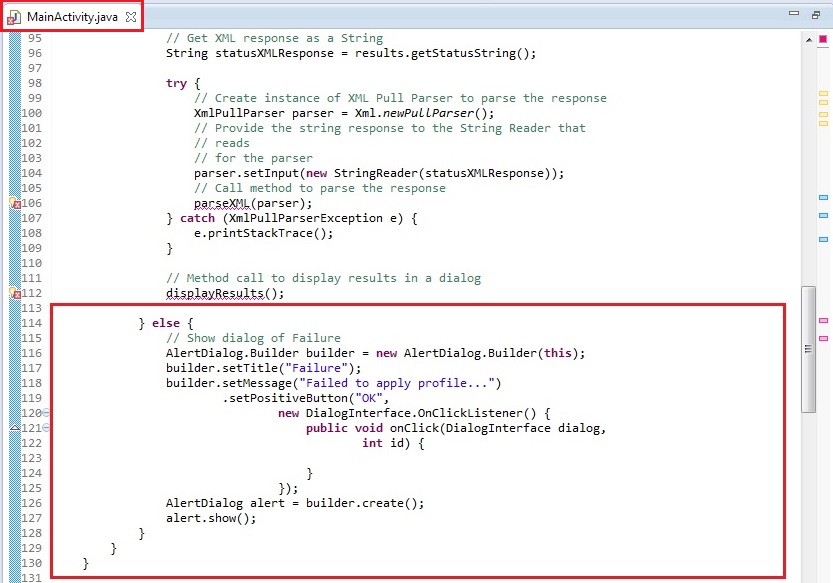Click line number 114 in the gutter
The width and height of the screenshot is (833, 583).
coord(33,323)
